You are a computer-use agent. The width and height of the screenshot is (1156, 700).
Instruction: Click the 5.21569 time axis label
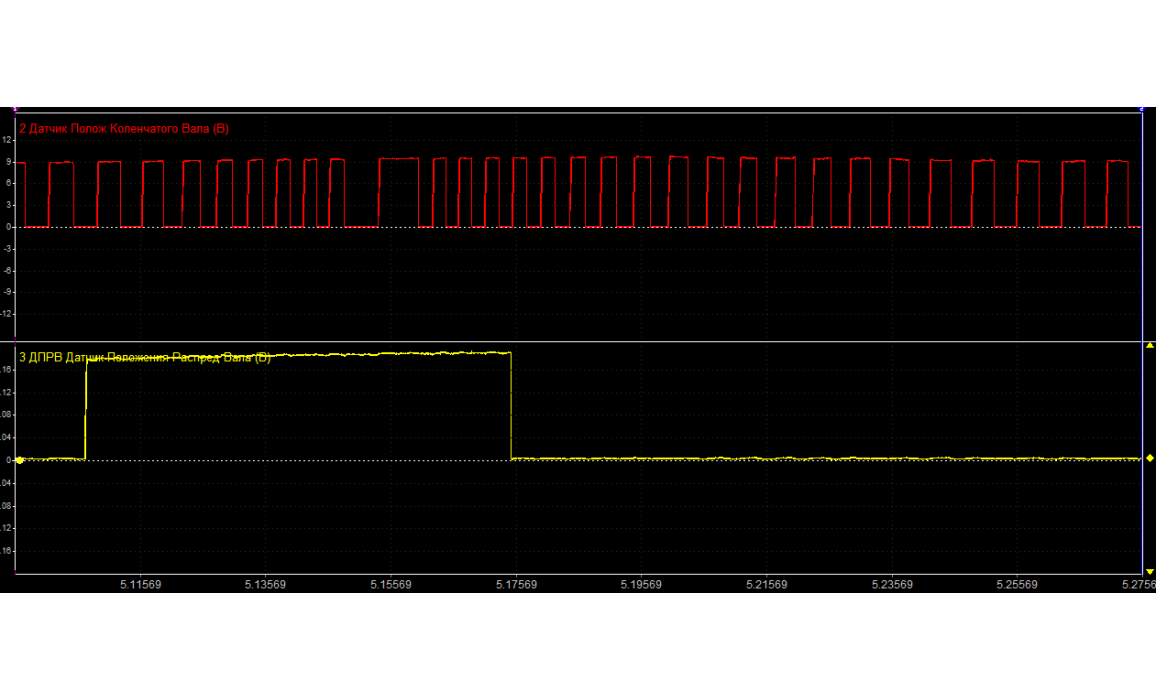click(x=766, y=585)
